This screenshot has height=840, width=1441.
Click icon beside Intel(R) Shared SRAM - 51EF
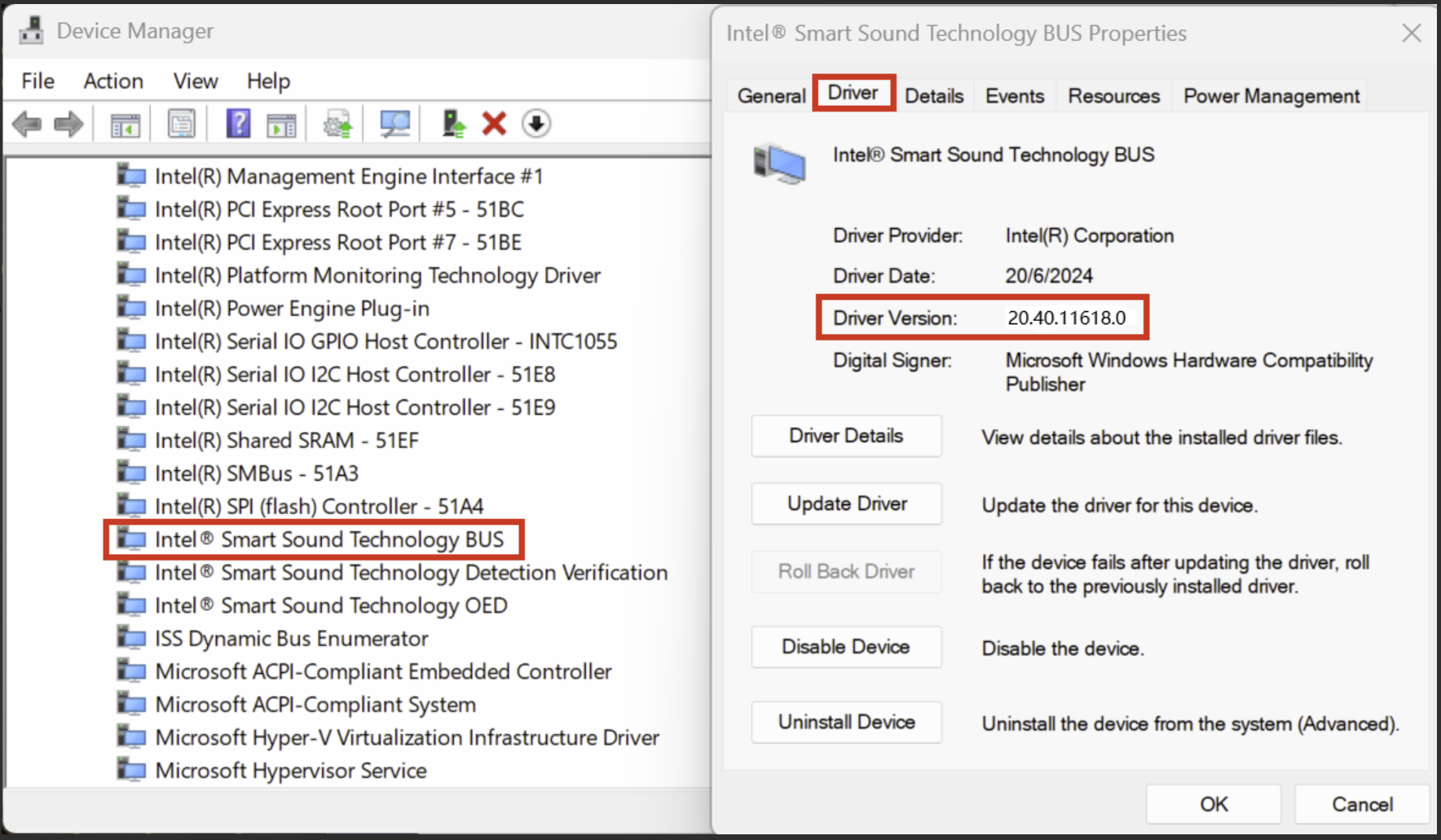coord(131,440)
